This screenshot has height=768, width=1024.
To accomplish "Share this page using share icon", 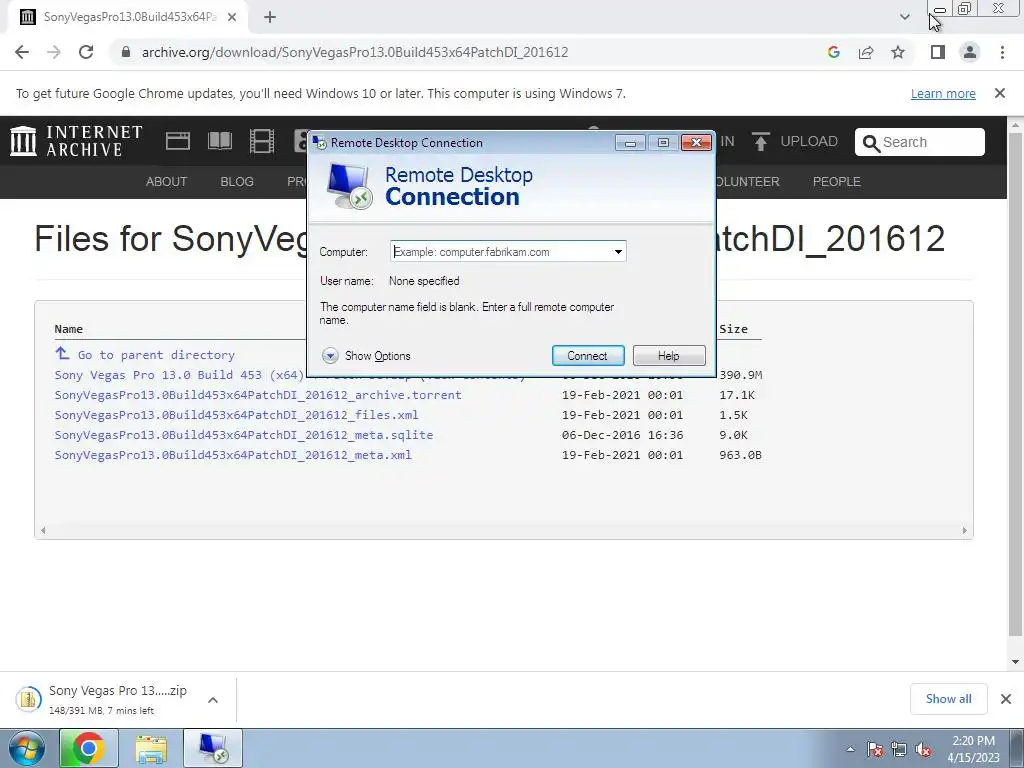I will click(866, 52).
